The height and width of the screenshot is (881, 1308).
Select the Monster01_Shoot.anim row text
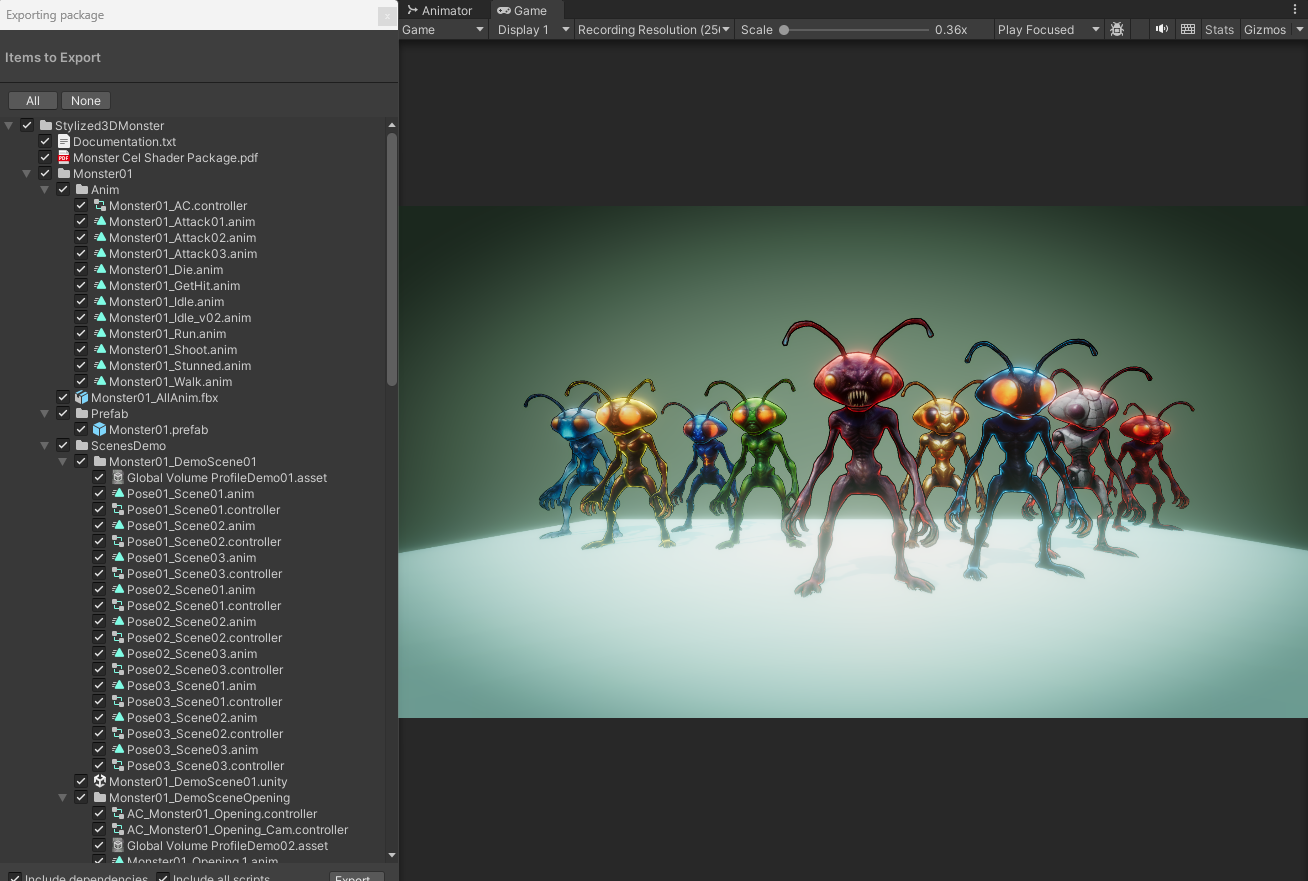[173, 350]
